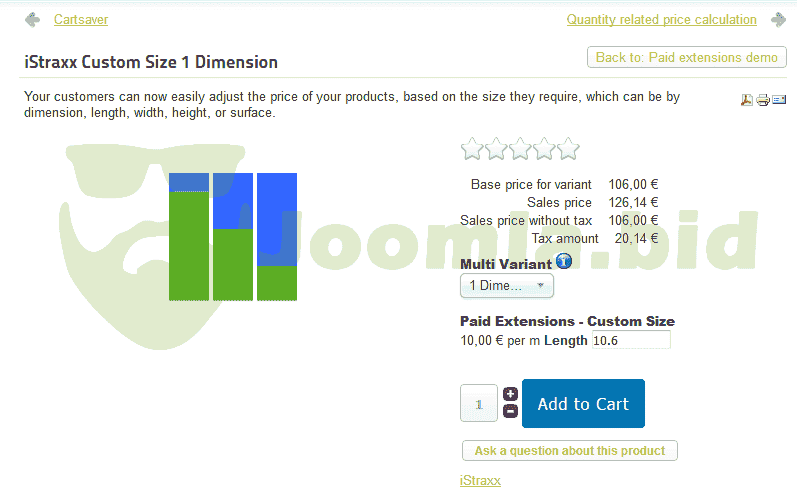Rate product with the second star
Viewport: 797px width, 491px height.
tap(496, 149)
